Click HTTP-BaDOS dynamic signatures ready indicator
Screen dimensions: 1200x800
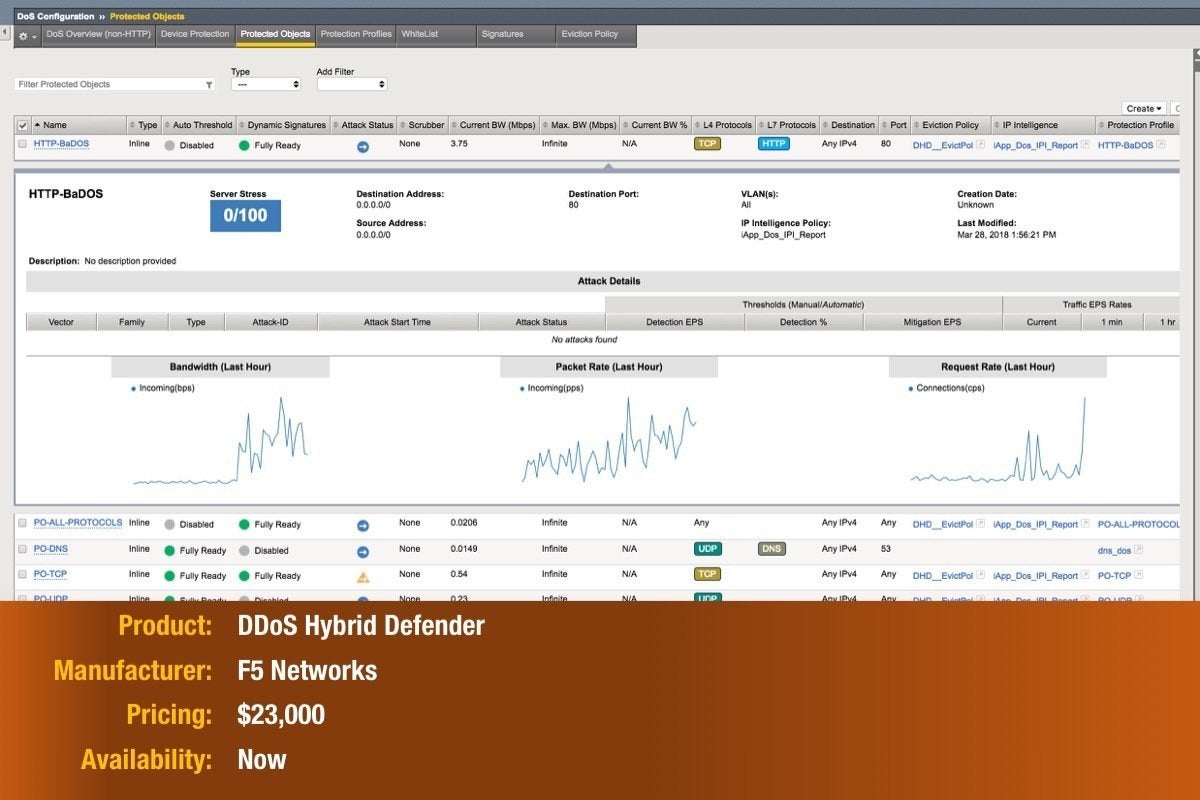(244, 146)
